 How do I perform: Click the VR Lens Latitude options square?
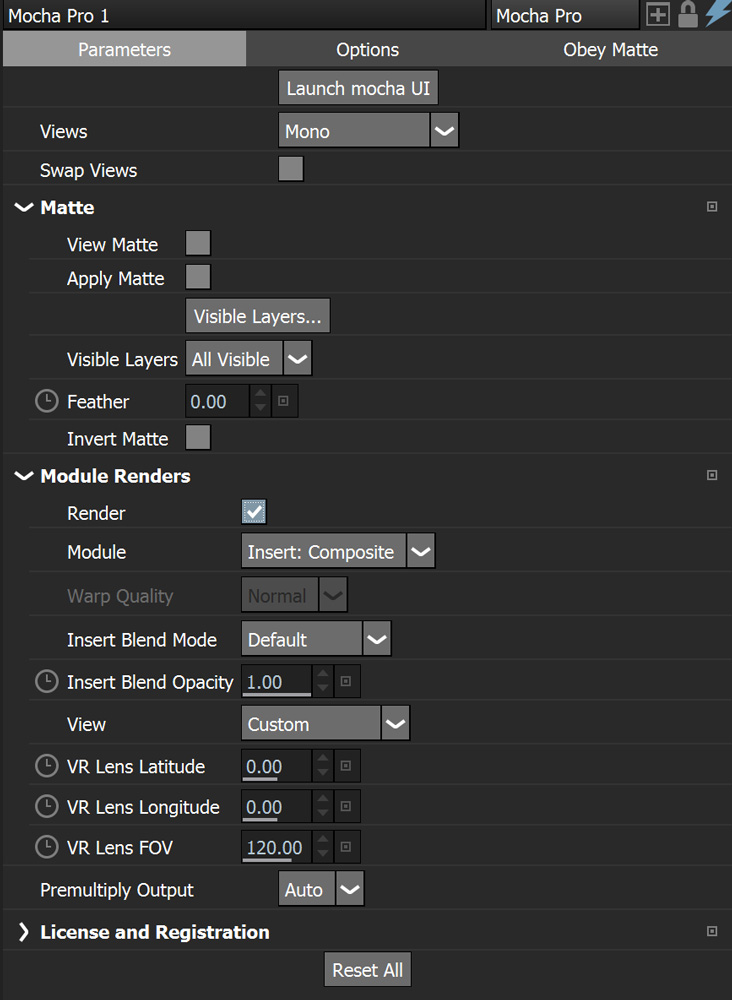(346, 765)
